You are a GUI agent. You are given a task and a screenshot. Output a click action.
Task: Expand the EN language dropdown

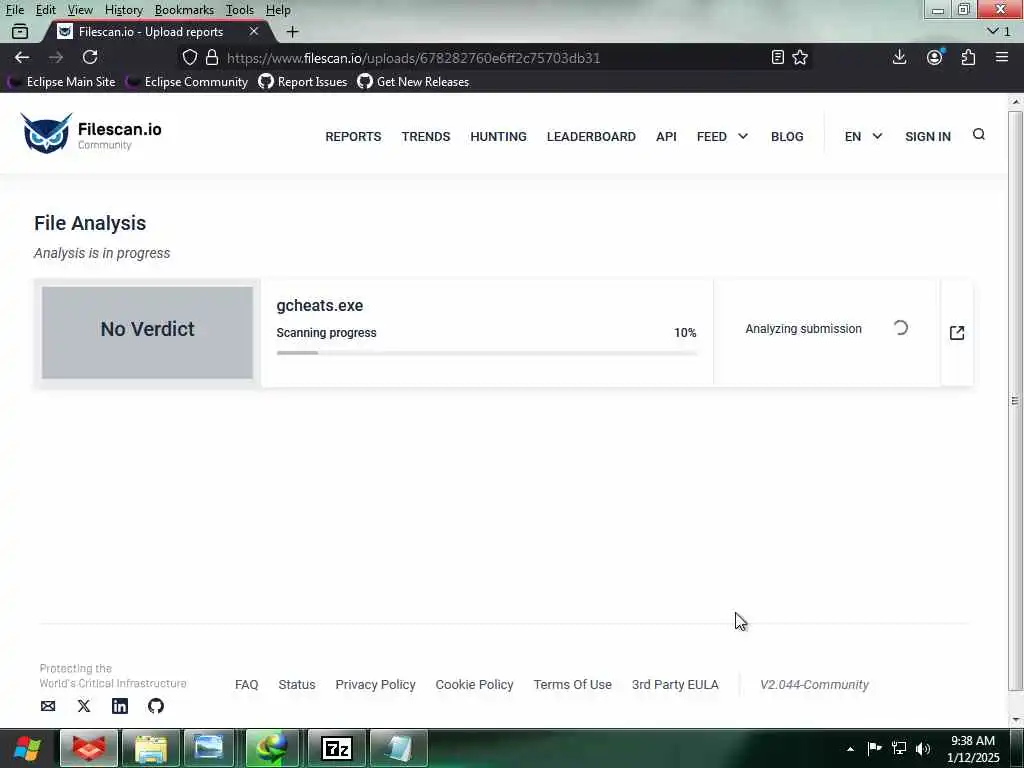pyautogui.click(x=863, y=136)
